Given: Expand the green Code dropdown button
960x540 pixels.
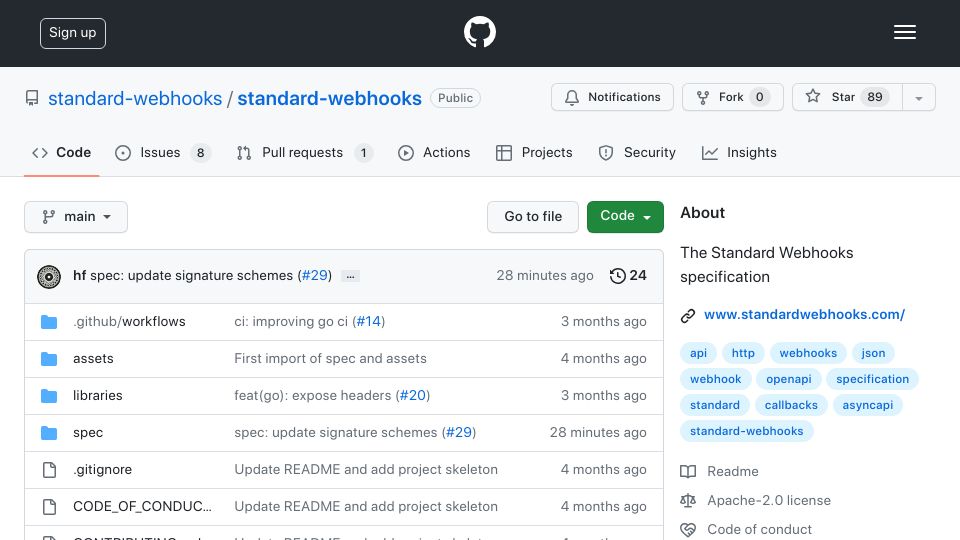Looking at the screenshot, I should tap(625, 217).
